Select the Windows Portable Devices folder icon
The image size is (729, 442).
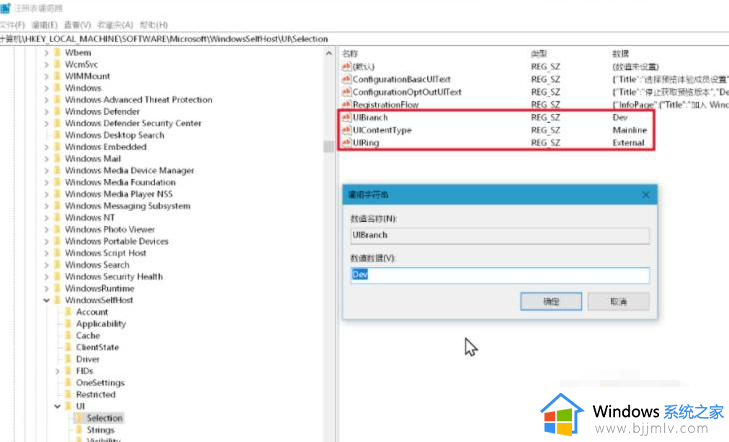coord(58,241)
